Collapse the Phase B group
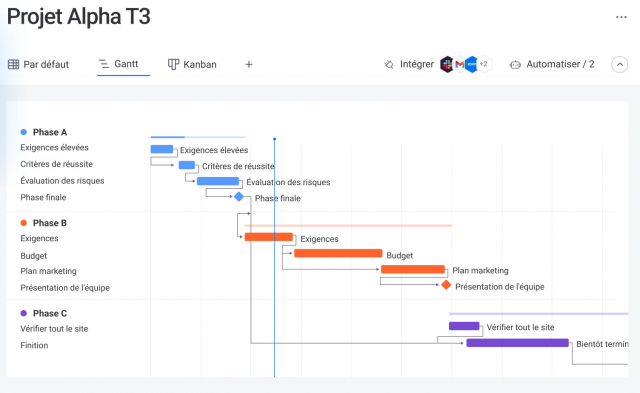The image size is (640, 393). [x=24, y=223]
